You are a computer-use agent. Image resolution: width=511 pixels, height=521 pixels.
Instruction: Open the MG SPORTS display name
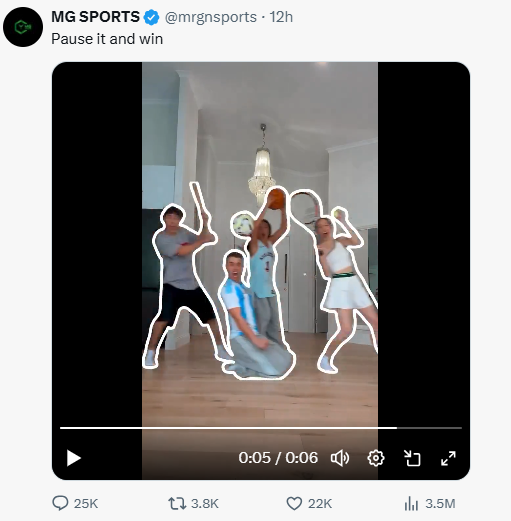click(95, 17)
